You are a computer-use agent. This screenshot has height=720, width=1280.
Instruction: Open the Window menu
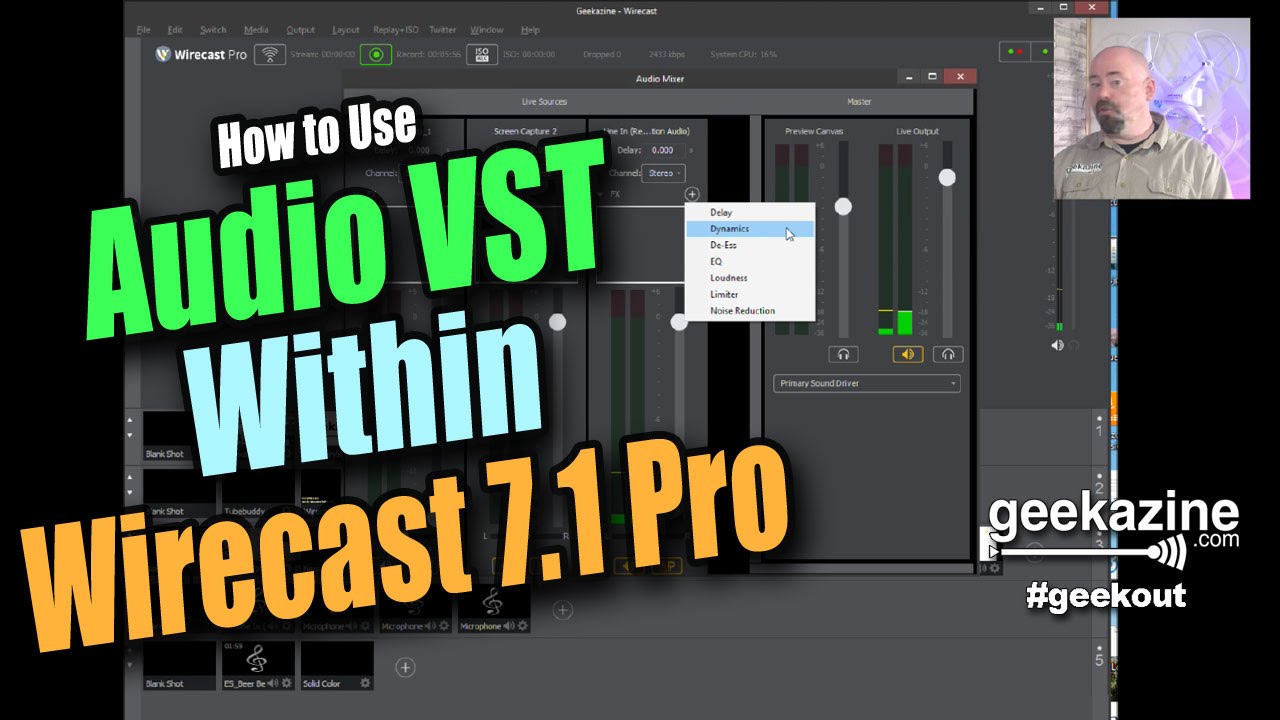coord(487,30)
